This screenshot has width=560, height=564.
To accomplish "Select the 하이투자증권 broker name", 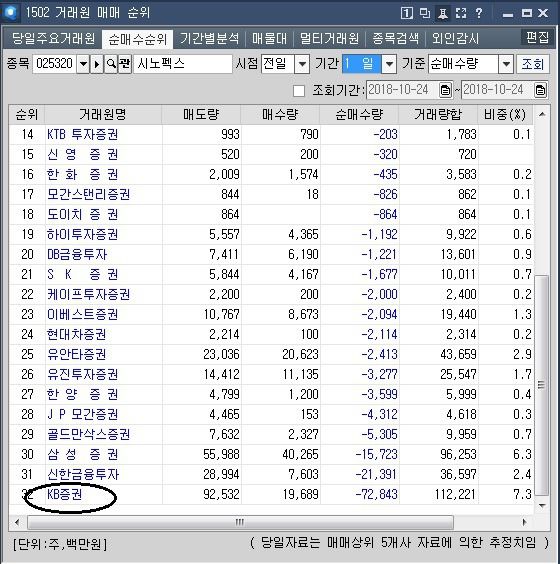I will (82, 234).
